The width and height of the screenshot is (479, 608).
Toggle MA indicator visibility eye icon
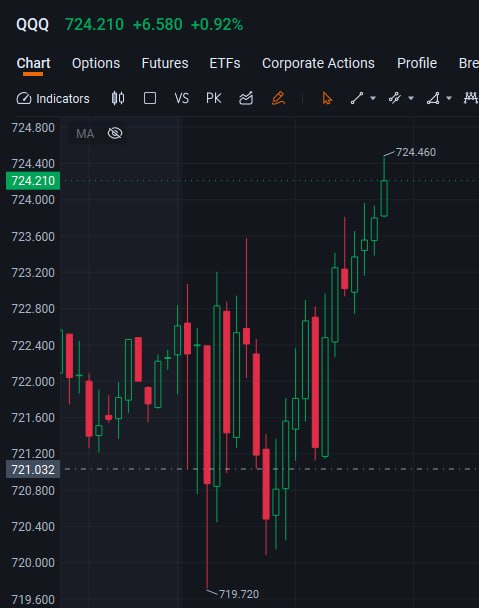tap(115, 133)
